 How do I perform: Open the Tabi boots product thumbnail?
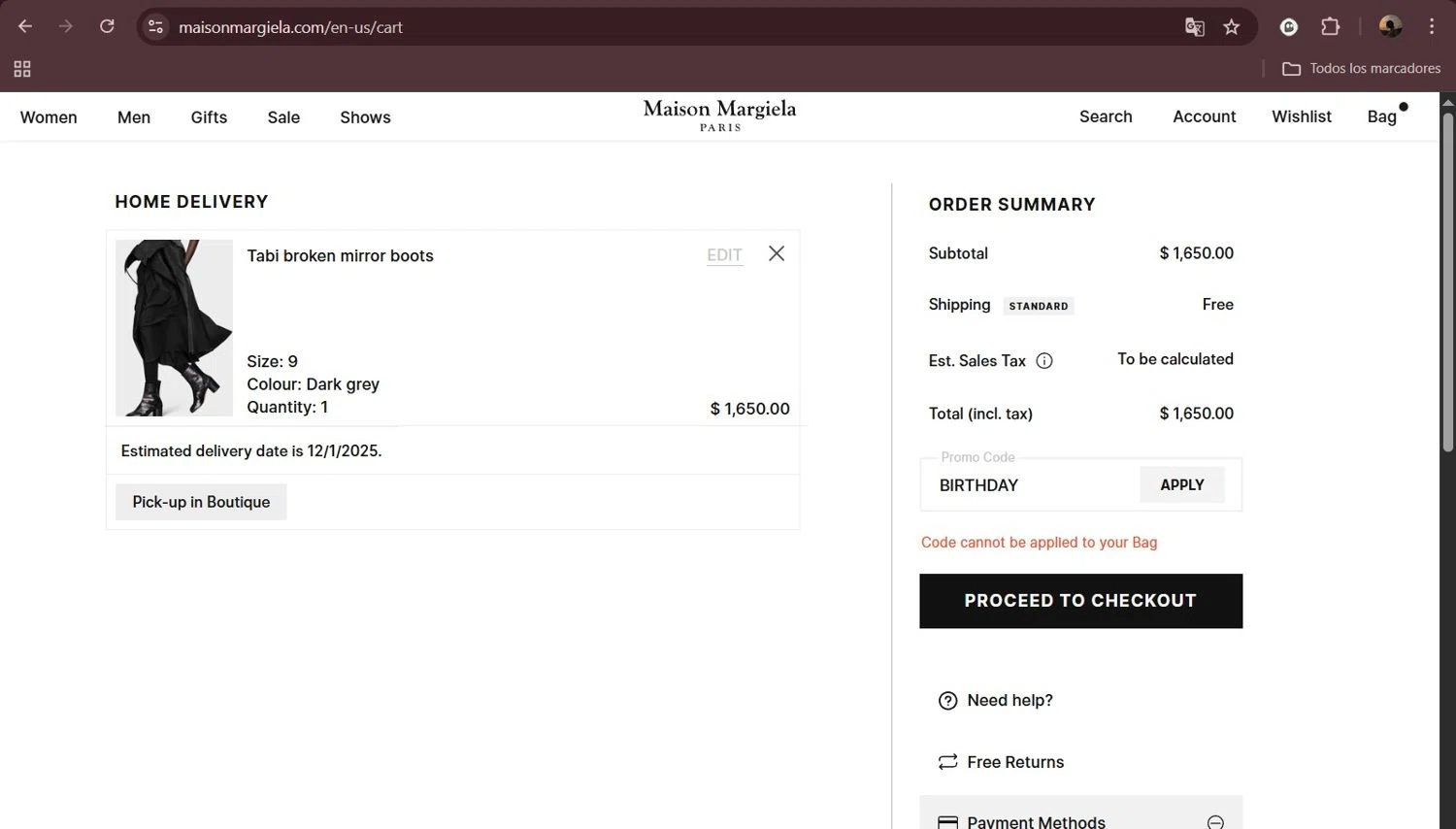pyautogui.click(x=174, y=328)
